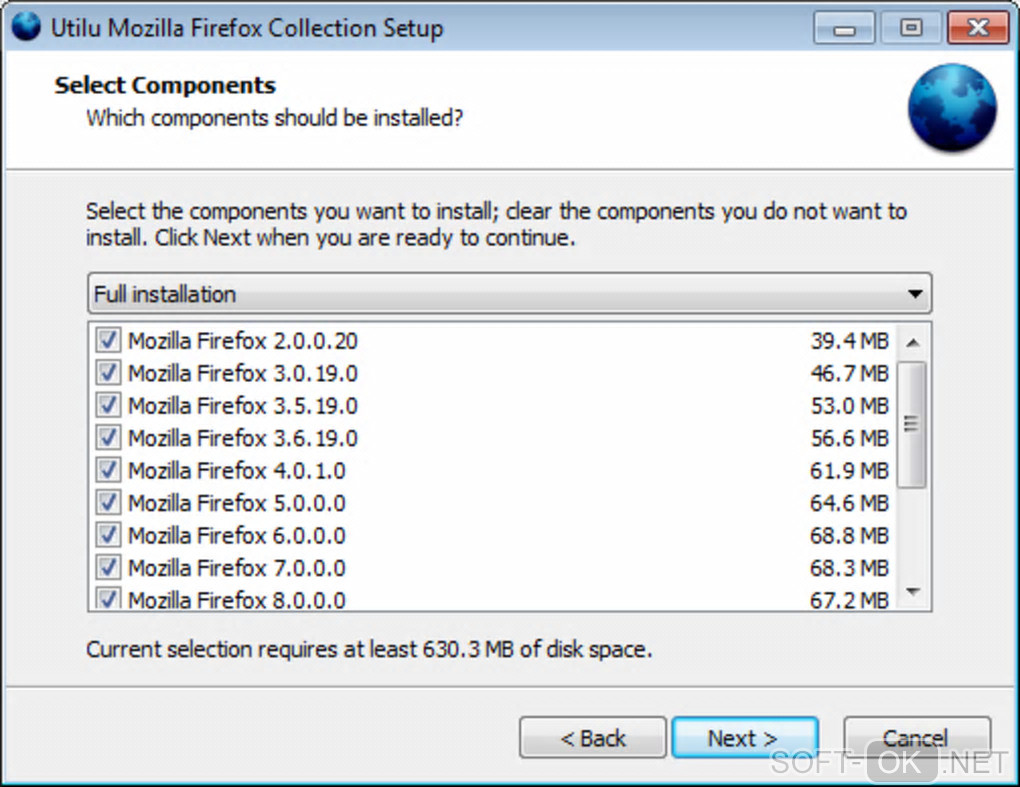
Task: Select the Mozilla Firefox 5.0.0.0 list item
Action: coord(237,503)
